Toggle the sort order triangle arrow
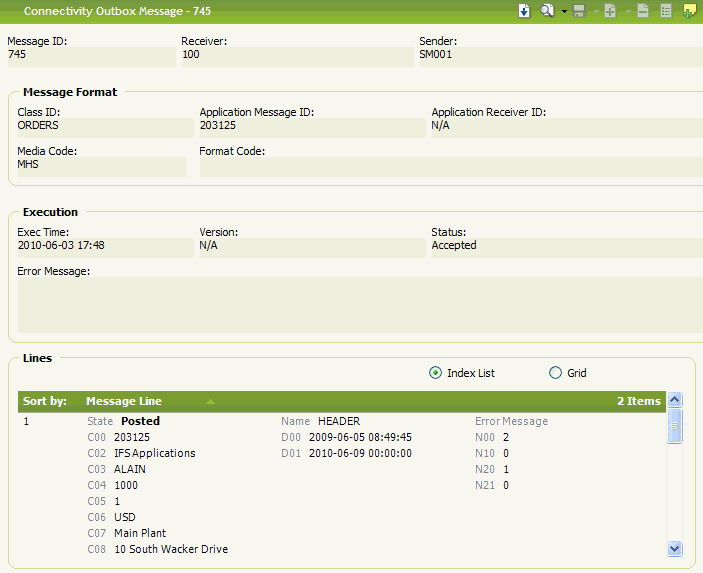Viewport: 703px width, 573px height. click(210, 401)
